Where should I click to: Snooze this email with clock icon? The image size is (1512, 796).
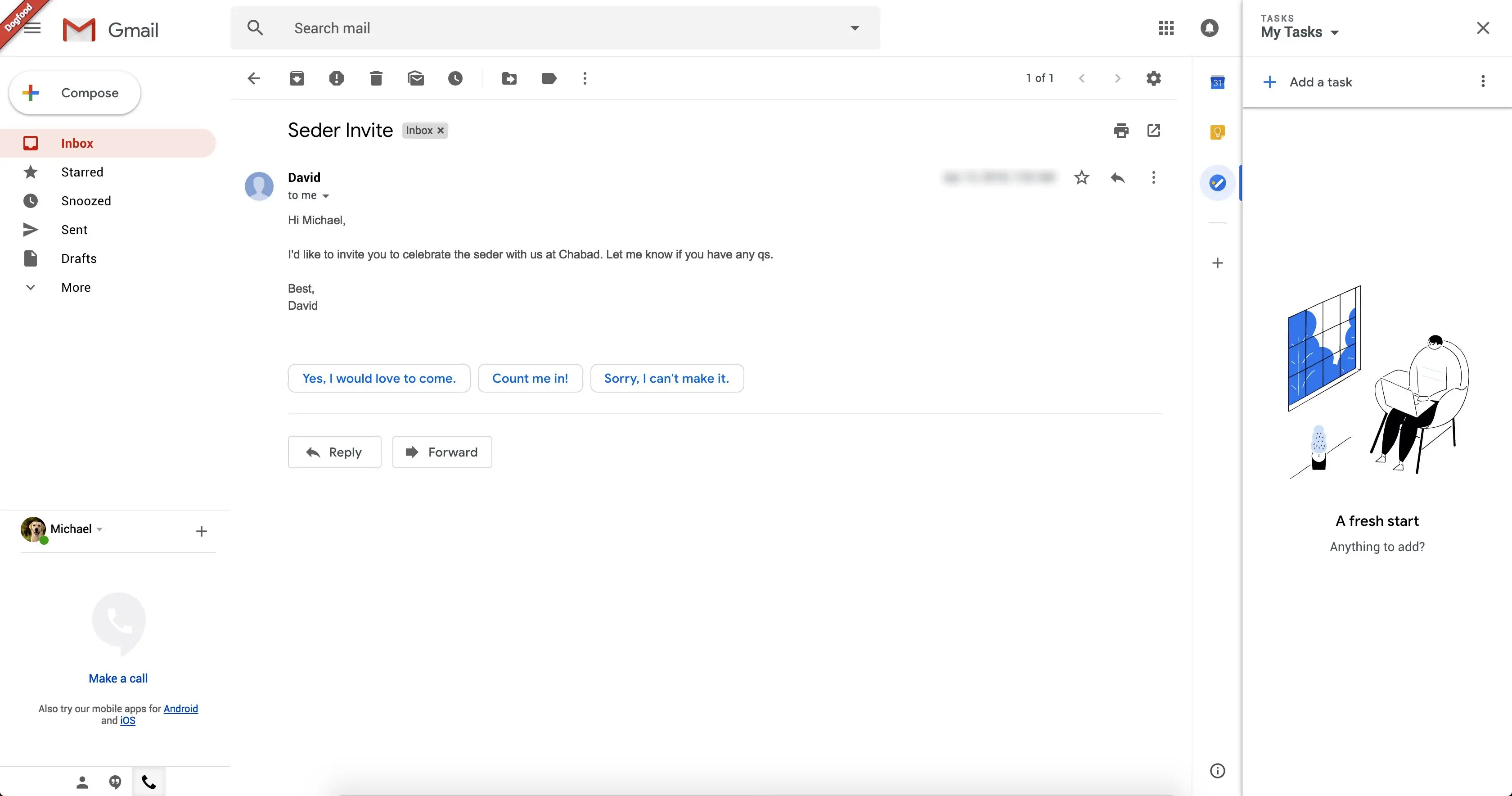(x=455, y=78)
